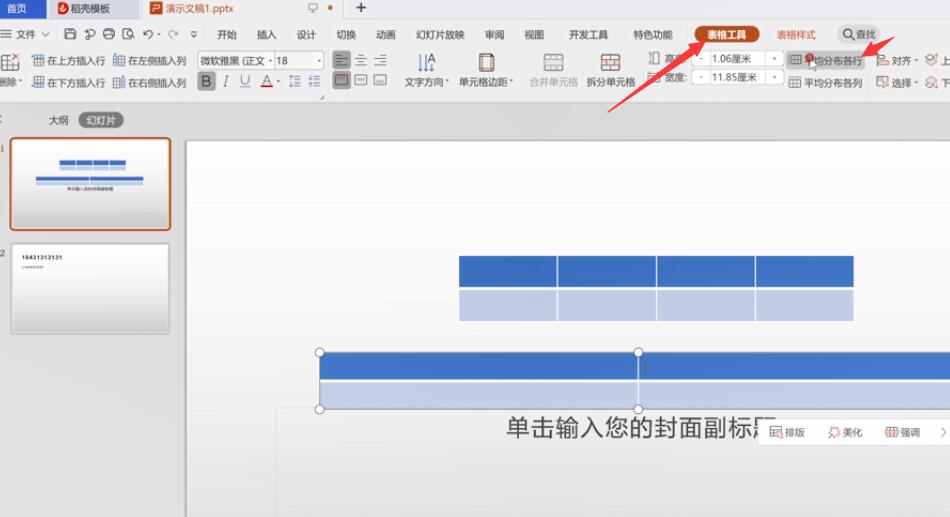Align text left in cell

point(342,60)
